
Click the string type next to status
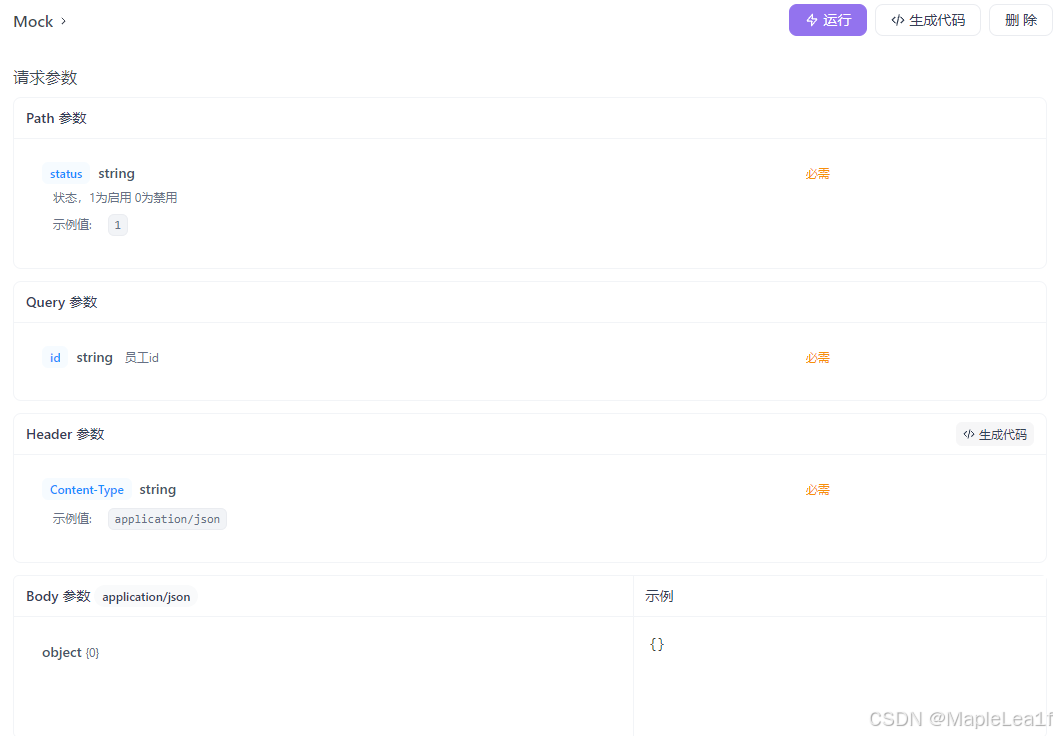[117, 174]
